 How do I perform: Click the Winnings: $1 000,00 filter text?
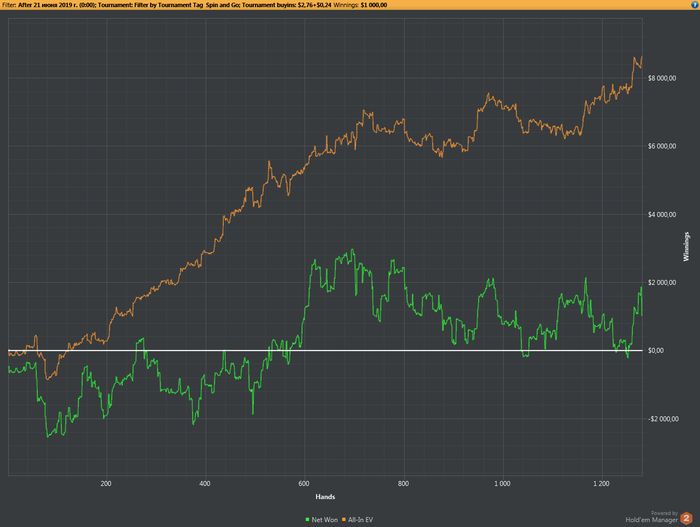(x=360, y=5)
